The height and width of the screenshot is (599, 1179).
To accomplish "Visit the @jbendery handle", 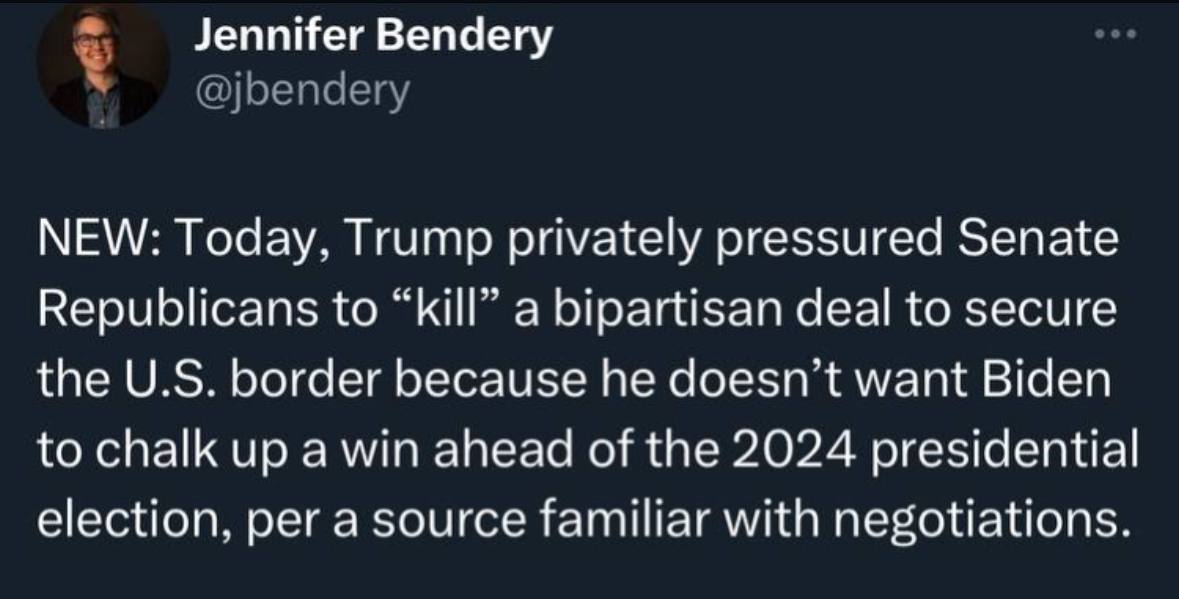I will coord(302,91).
